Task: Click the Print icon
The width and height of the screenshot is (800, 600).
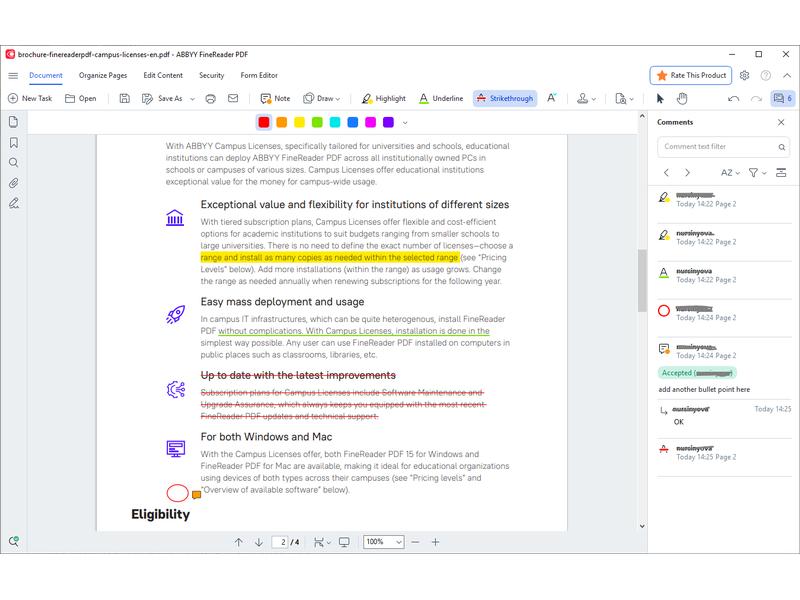Action: (x=211, y=98)
